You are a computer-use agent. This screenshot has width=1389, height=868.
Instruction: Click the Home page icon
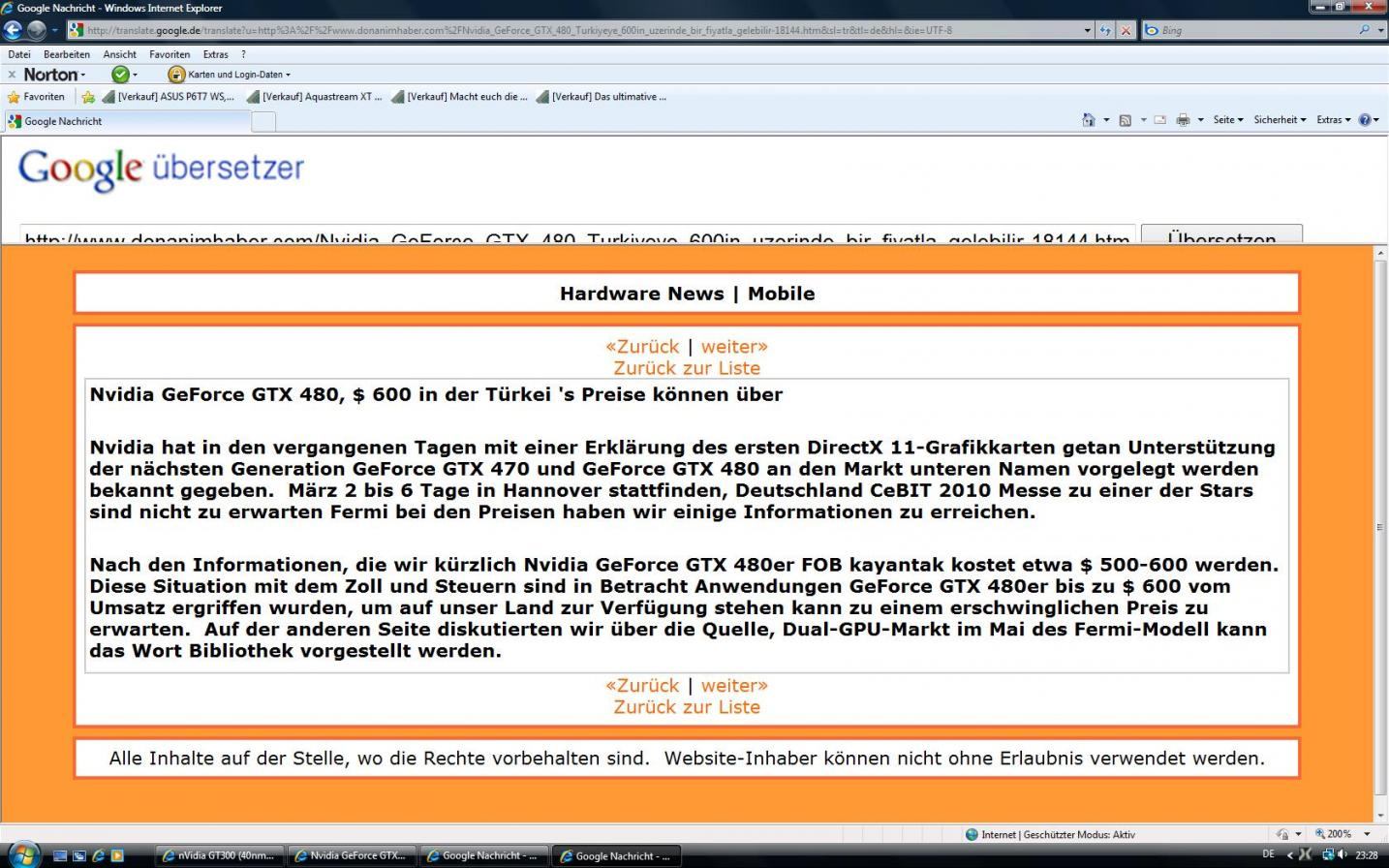click(x=1089, y=120)
